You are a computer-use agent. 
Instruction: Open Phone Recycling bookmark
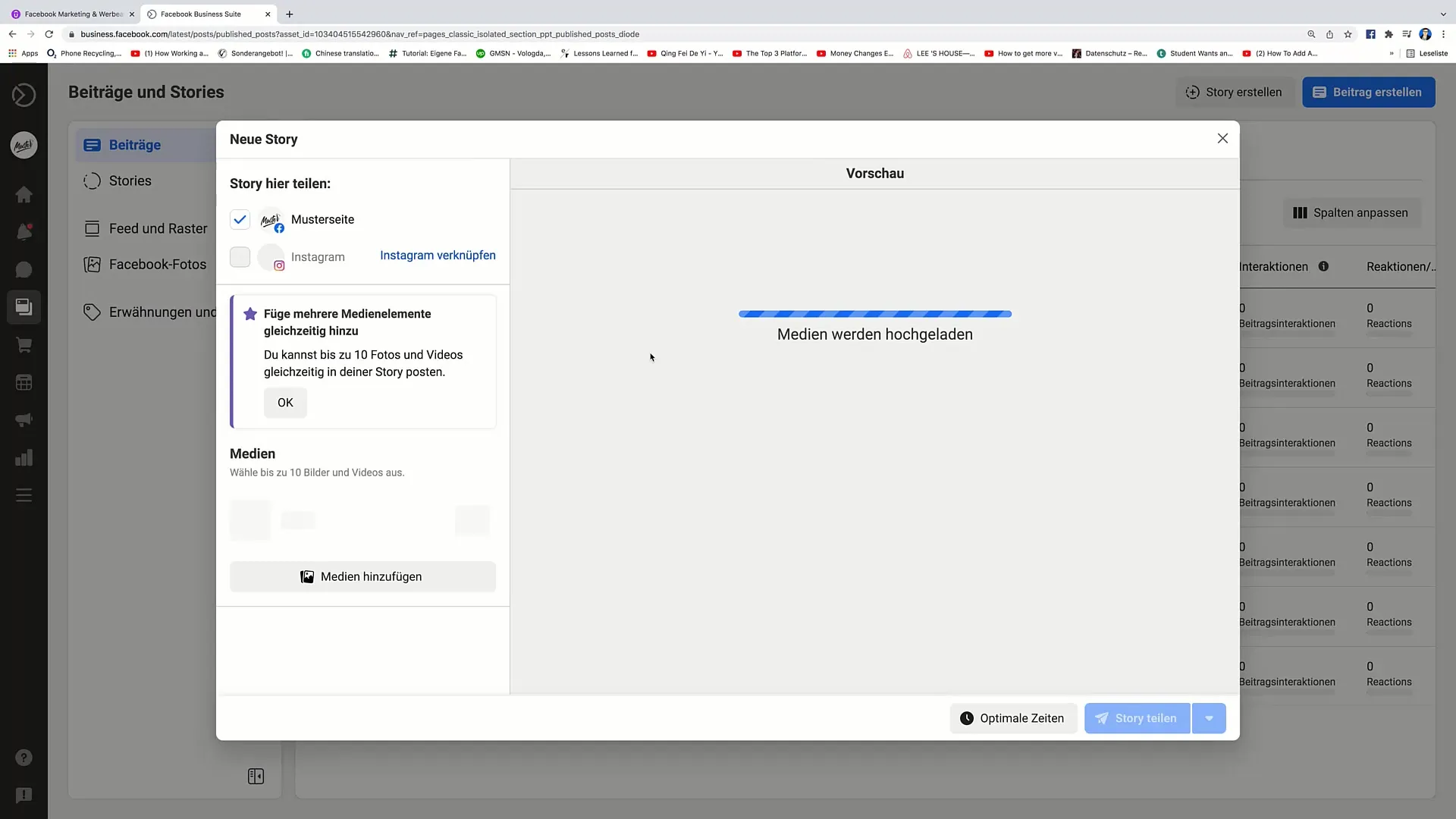(x=84, y=53)
